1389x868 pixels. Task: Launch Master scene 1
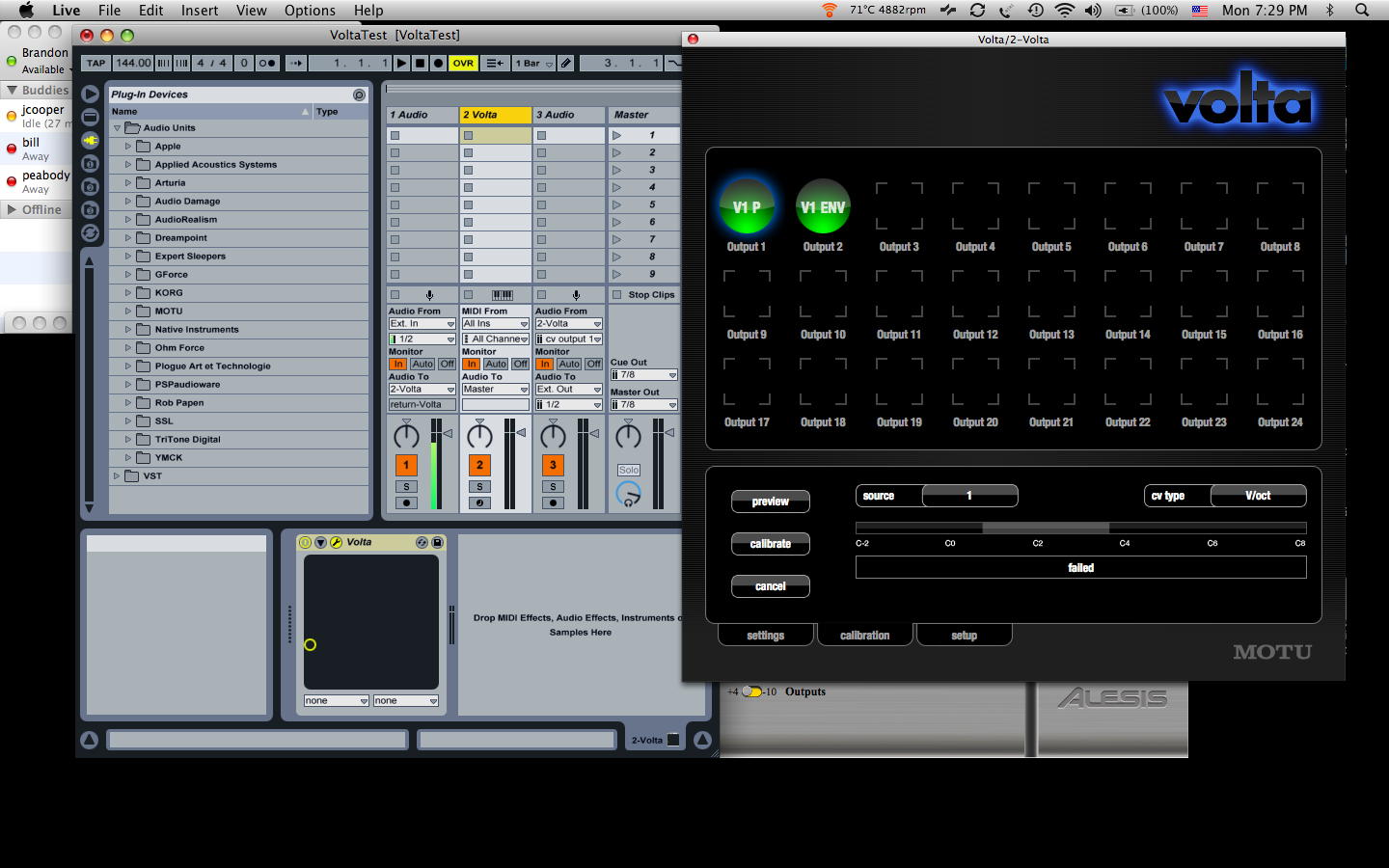click(x=617, y=135)
